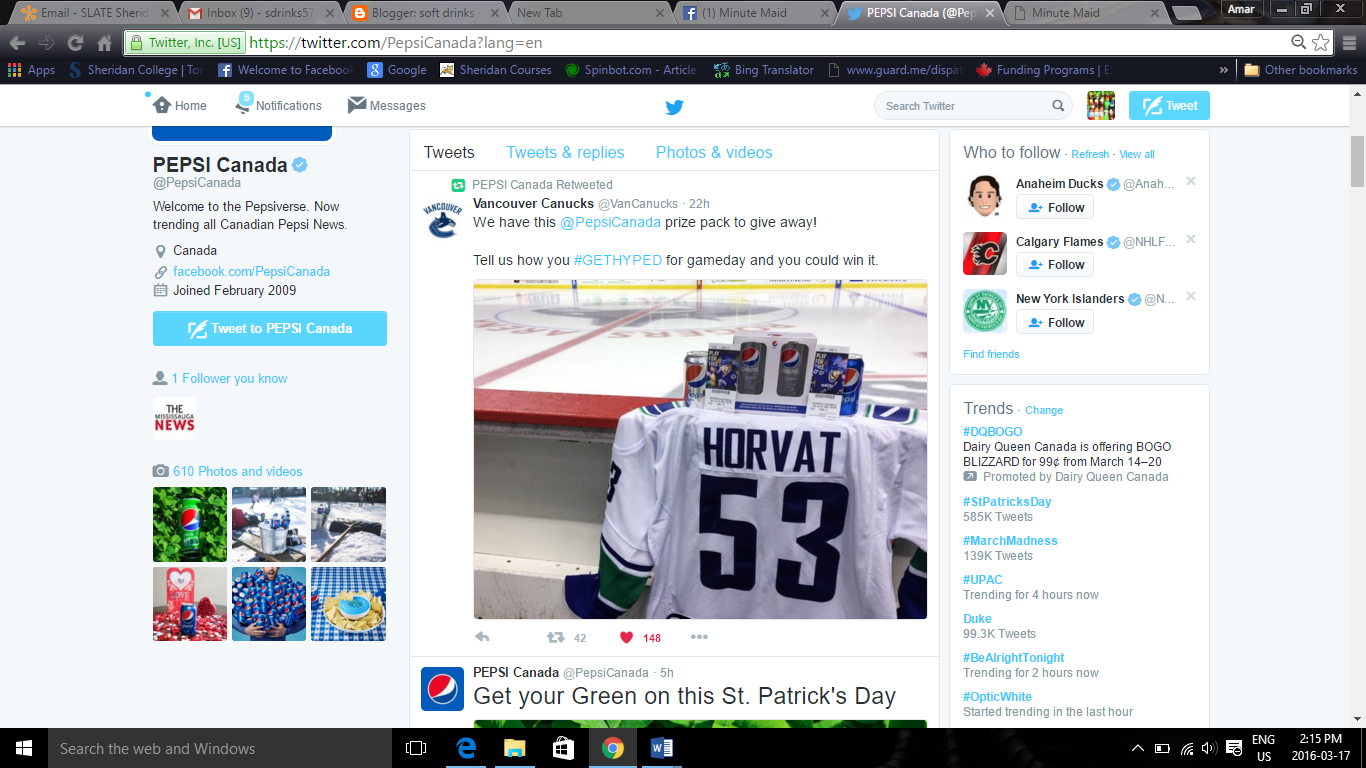The width and height of the screenshot is (1366, 768).
Task: Expand the bookmarks overflow chevron
Action: 1223,70
